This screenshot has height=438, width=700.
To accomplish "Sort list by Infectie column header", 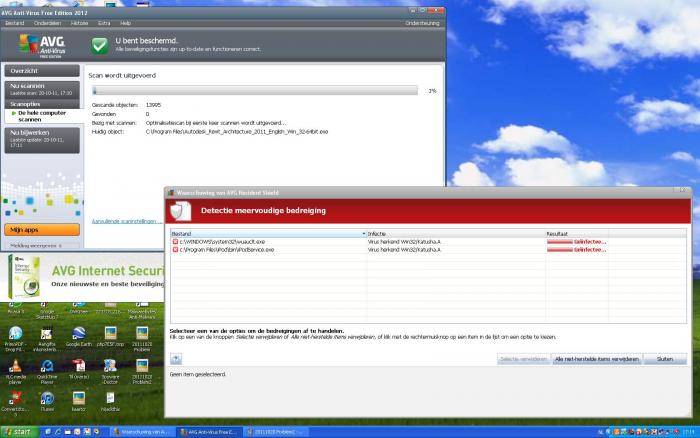I will (456, 234).
